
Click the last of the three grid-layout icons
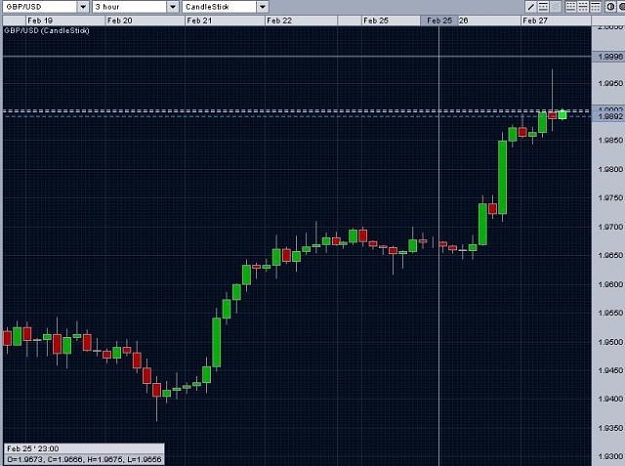coord(595,7)
